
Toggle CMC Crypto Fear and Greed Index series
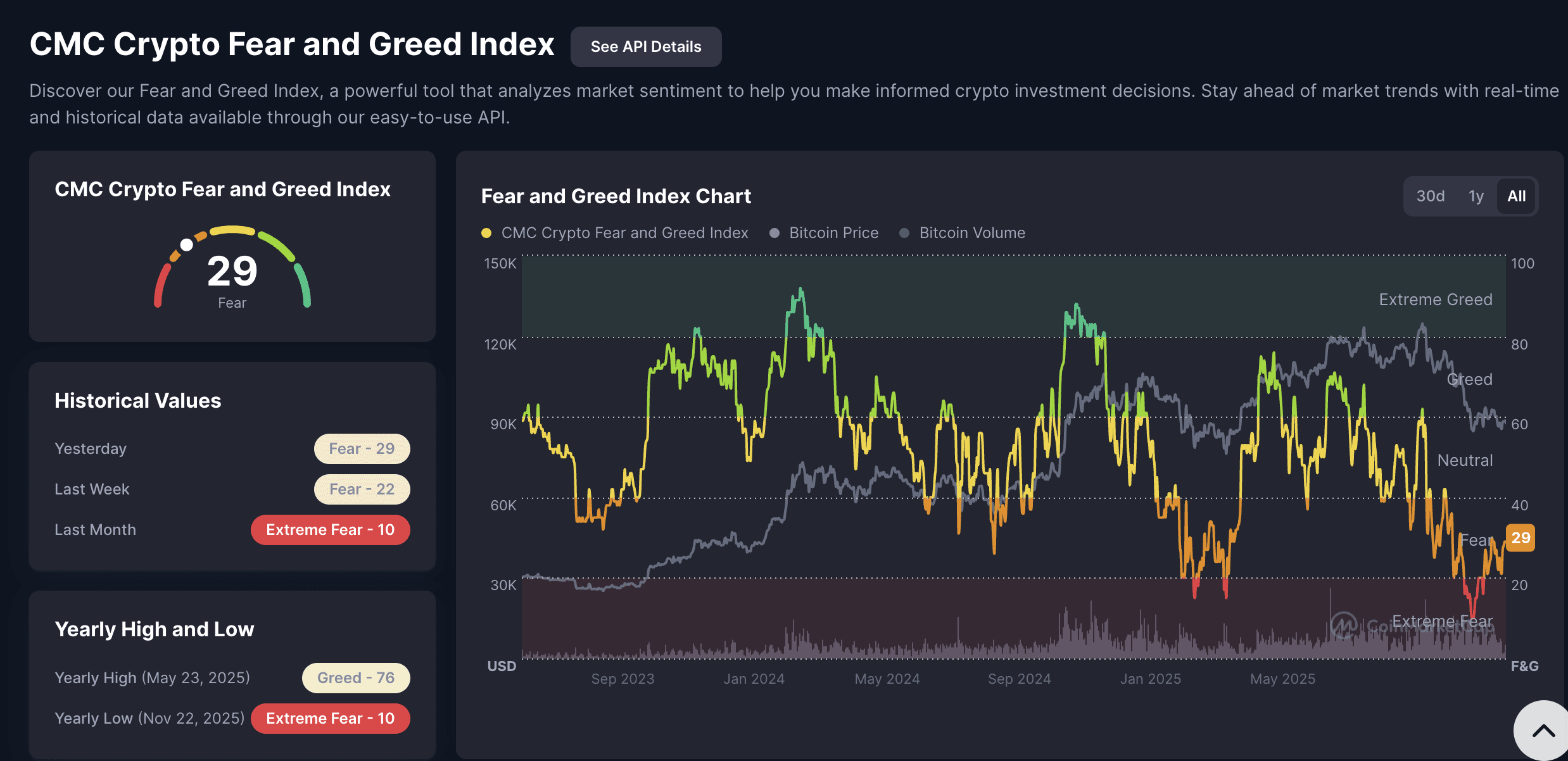point(624,233)
